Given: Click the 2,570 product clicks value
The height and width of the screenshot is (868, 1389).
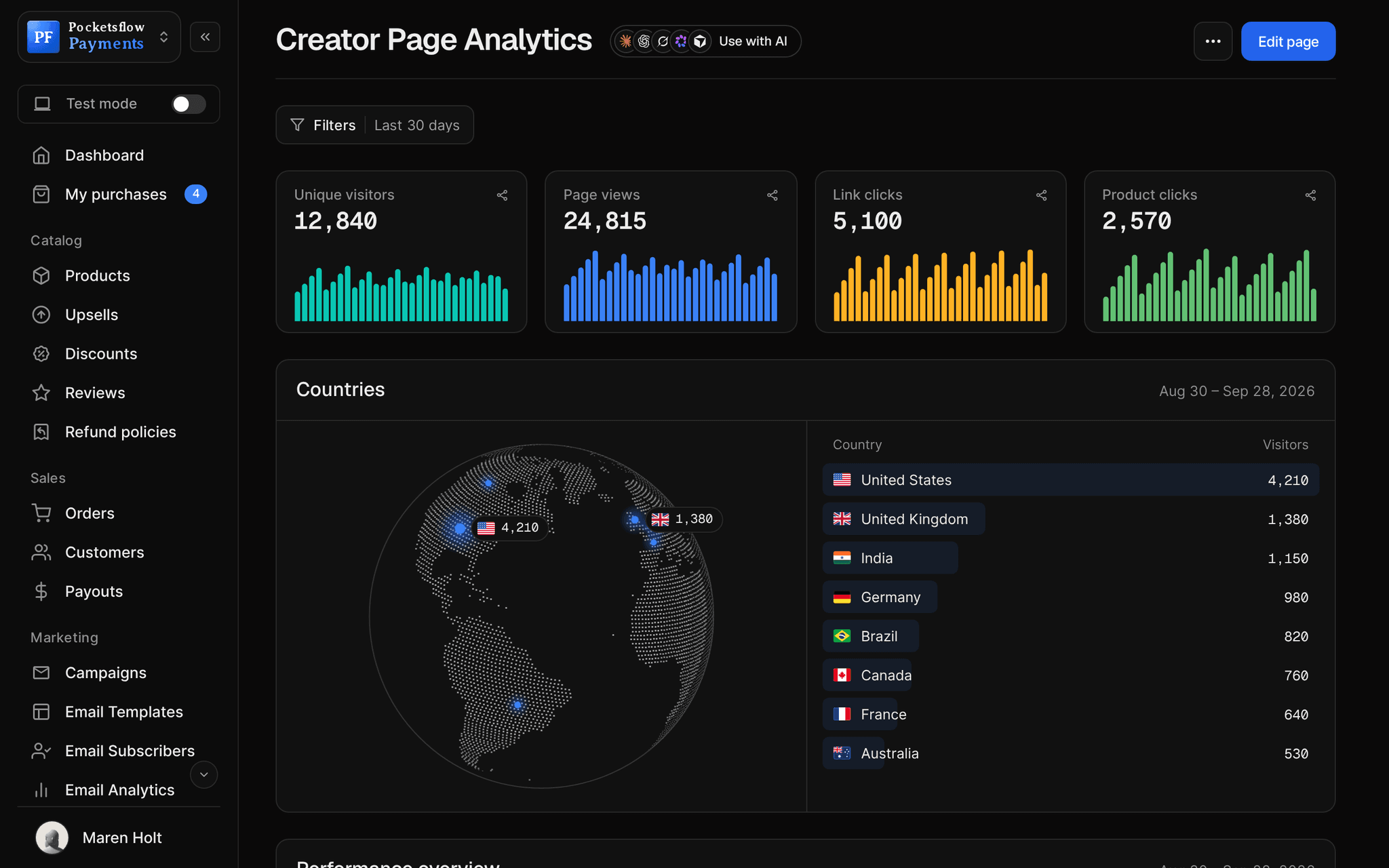Looking at the screenshot, I should pos(1137,221).
